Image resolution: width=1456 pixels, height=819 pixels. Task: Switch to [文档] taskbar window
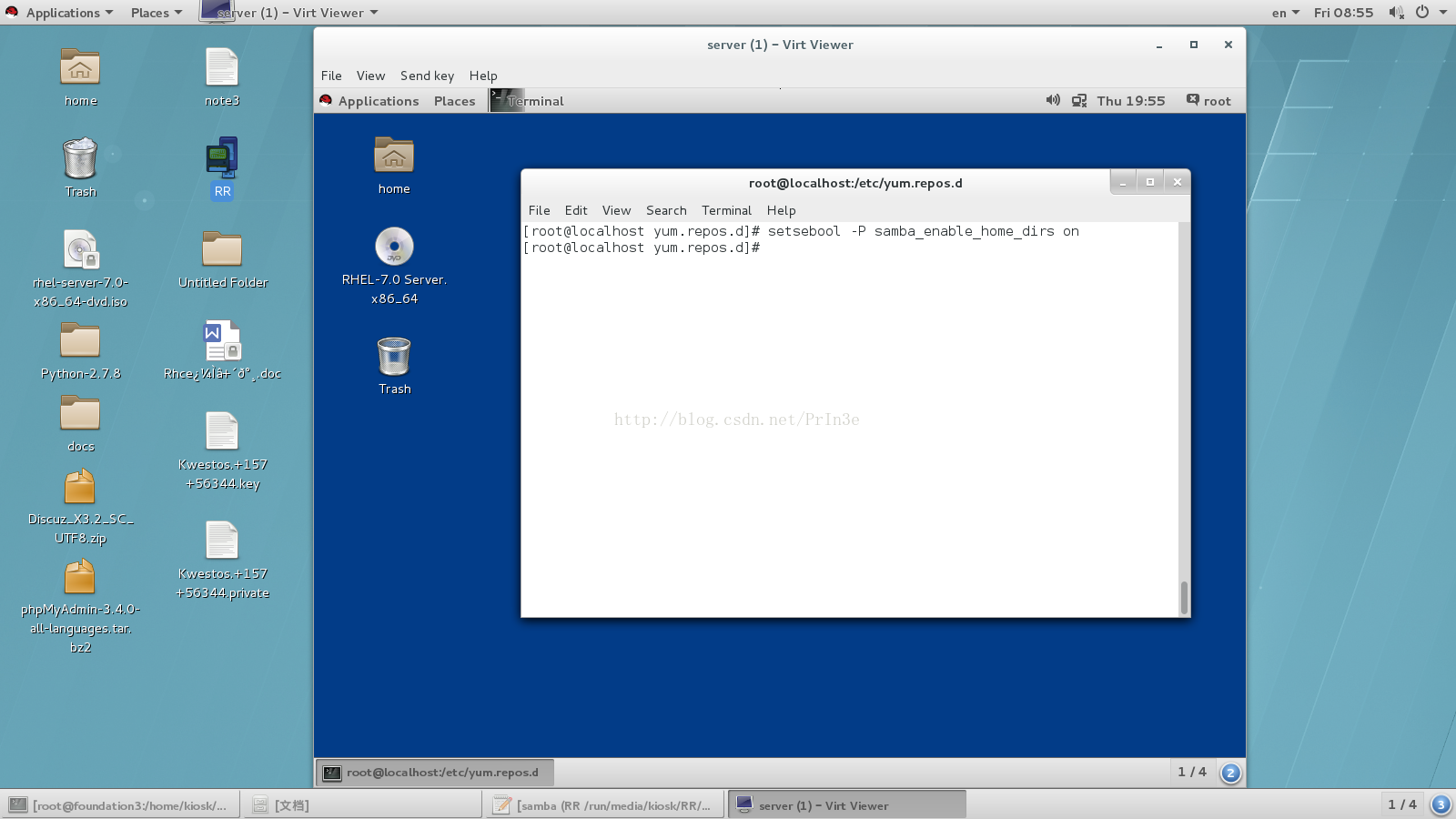[x=364, y=804]
